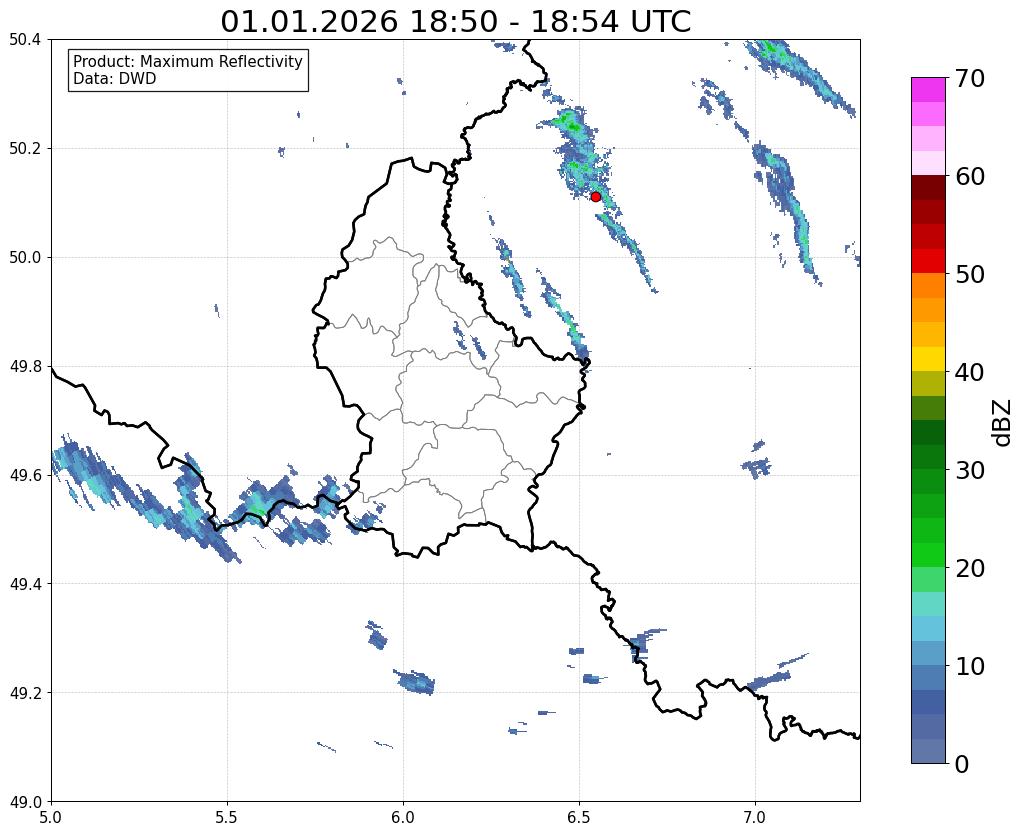Click the longitude tick label '6.5'

click(x=579, y=818)
